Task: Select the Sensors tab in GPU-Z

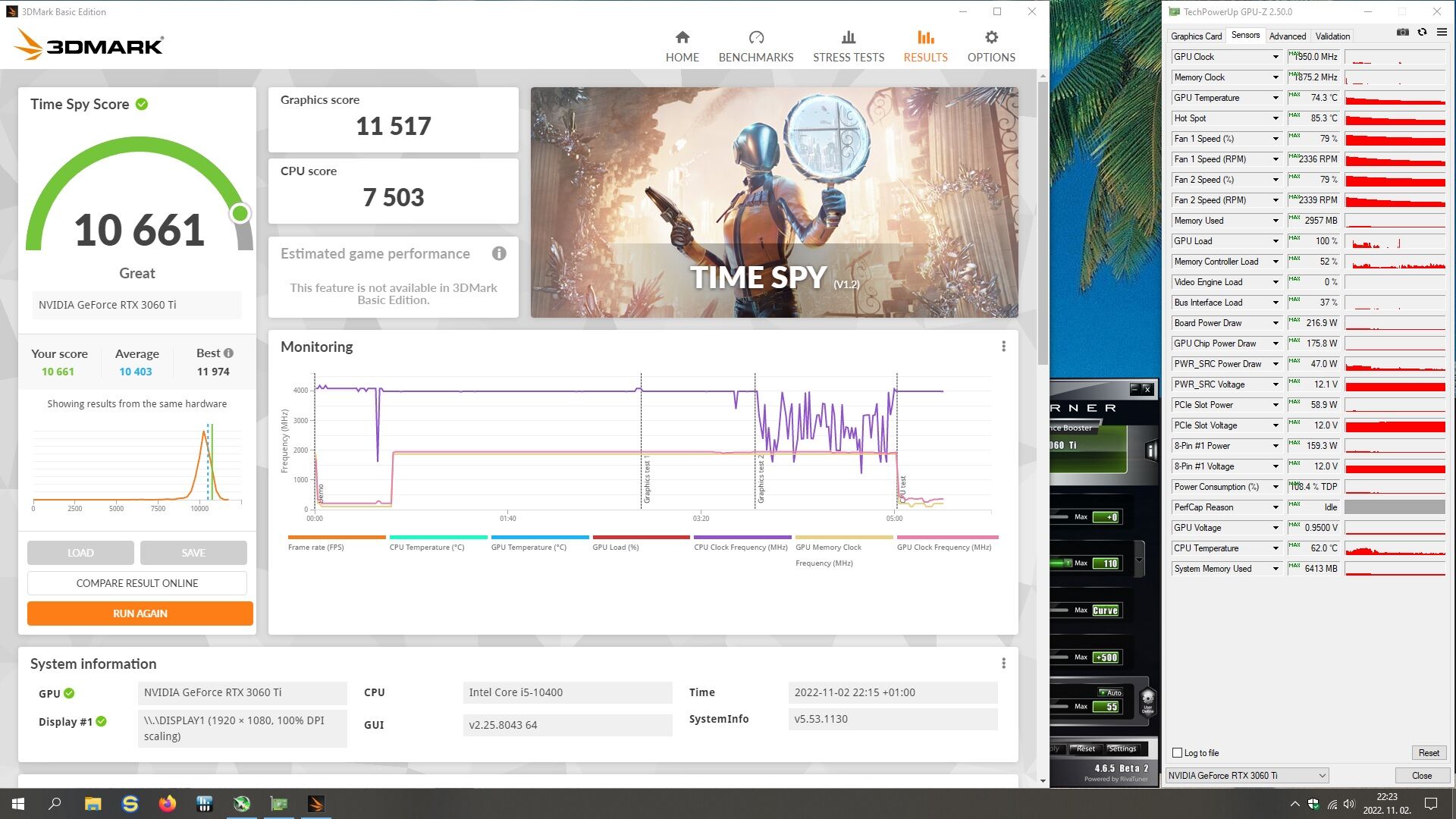Action: [1245, 35]
